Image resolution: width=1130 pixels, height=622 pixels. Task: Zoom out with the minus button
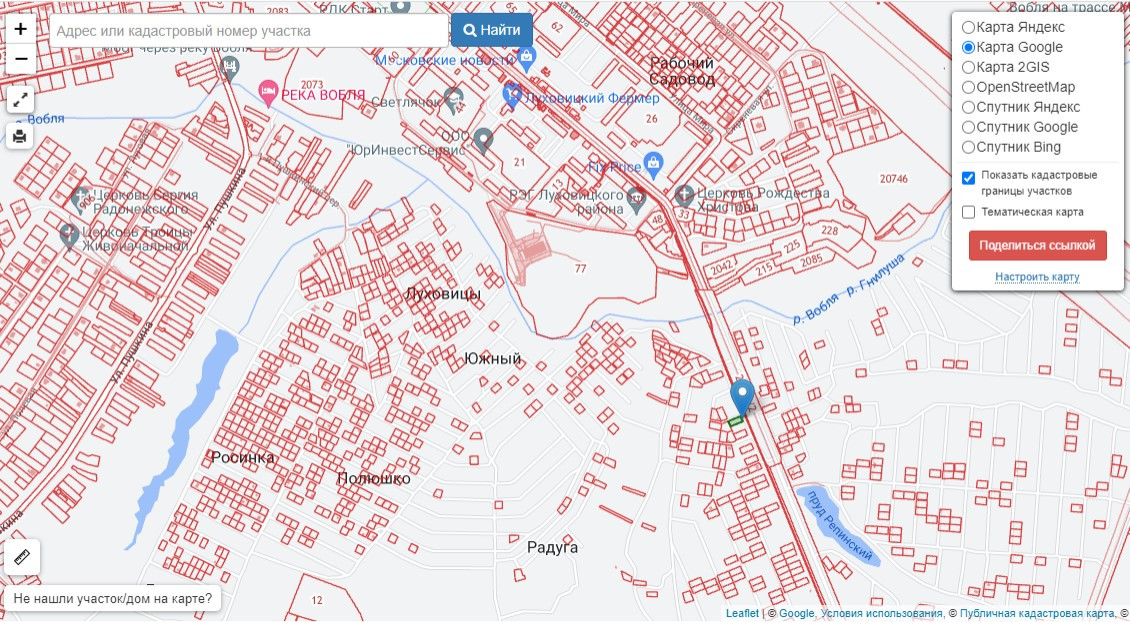(x=20, y=59)
